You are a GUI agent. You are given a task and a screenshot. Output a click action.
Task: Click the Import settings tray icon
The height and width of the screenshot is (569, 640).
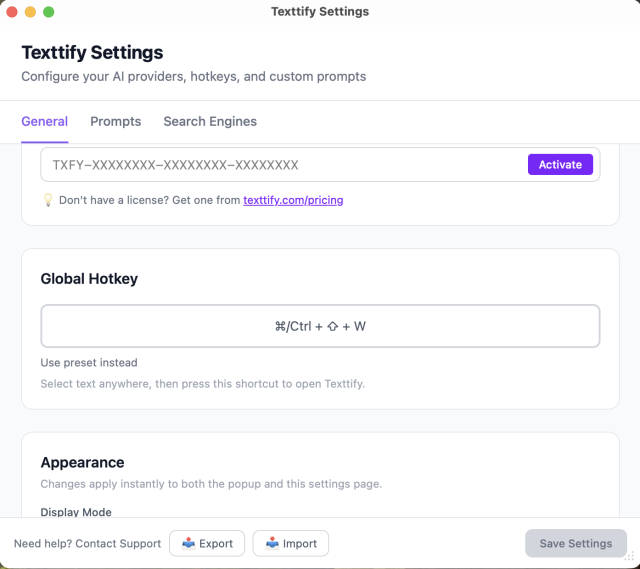click(x=272, y=544)
